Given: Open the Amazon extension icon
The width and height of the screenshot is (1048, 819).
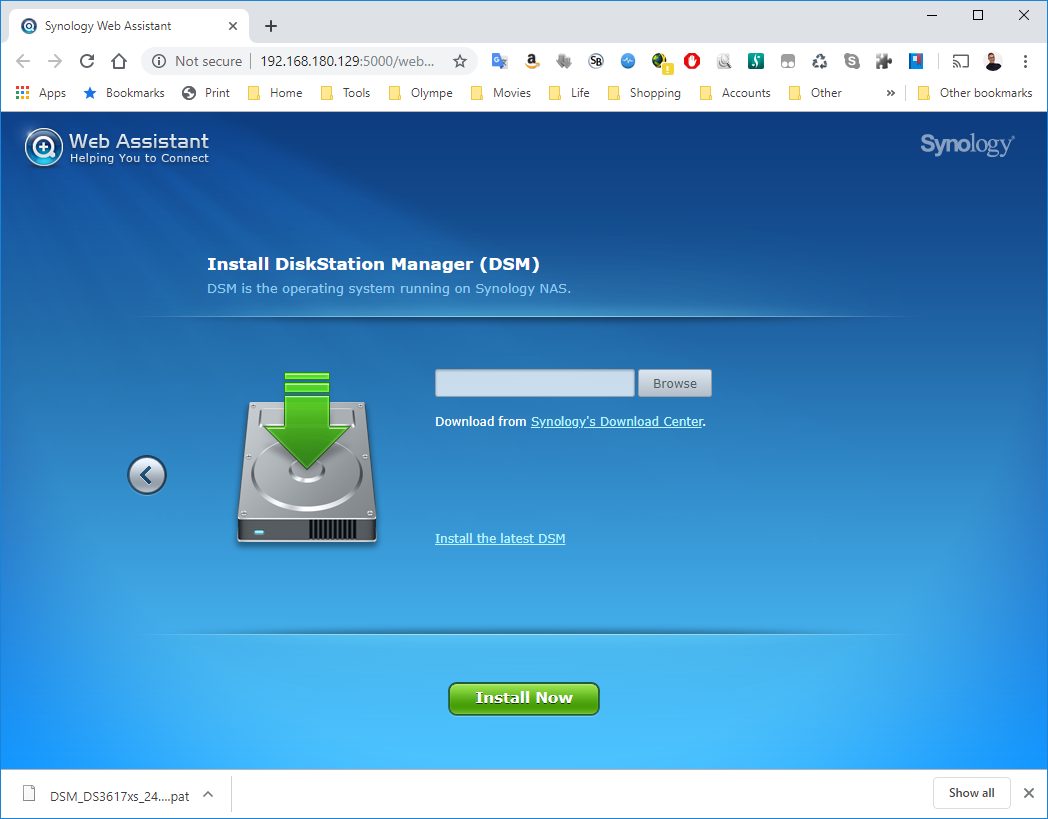Looking at the screenshot, I should (531, 62).
